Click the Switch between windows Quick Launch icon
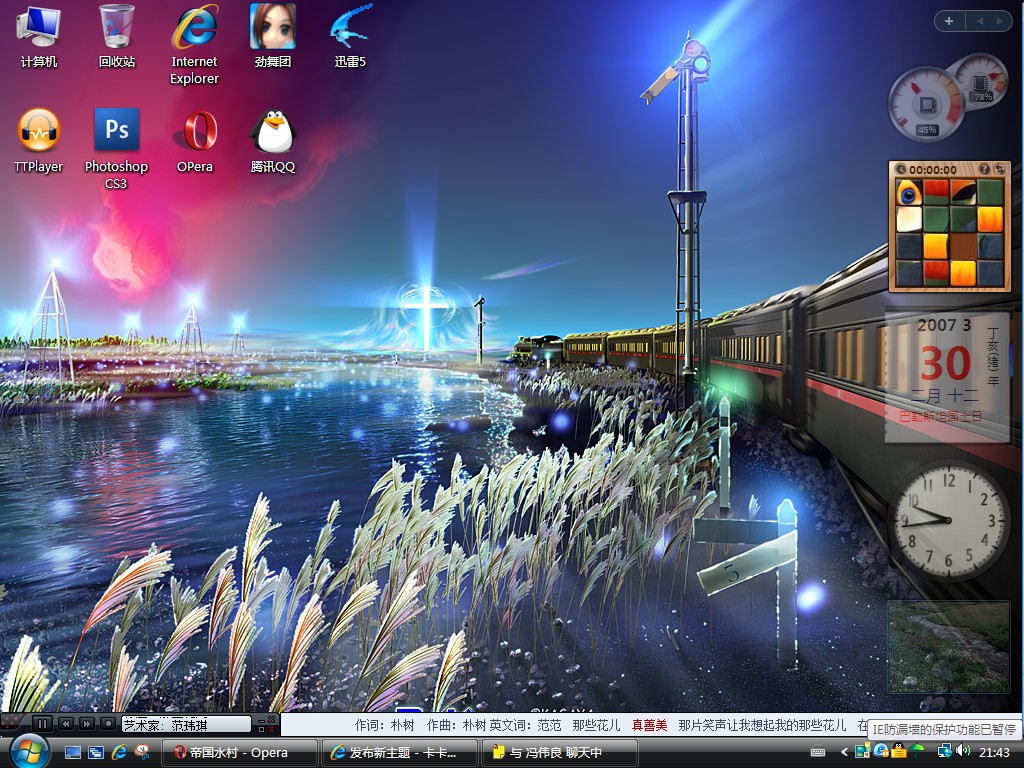 tap(95, 752)
